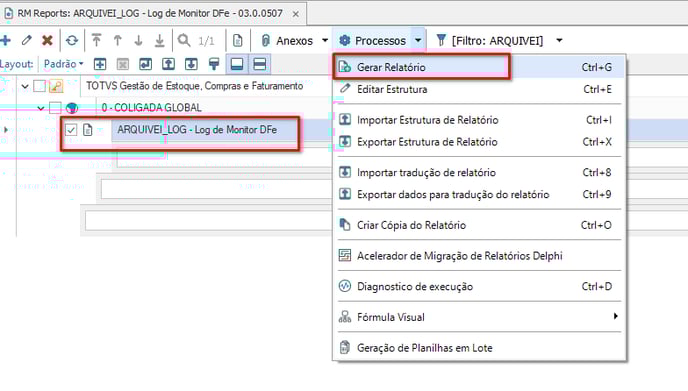Go to previous record up arrow
Viewport: 688px width, 391px height.
[118, 41]
